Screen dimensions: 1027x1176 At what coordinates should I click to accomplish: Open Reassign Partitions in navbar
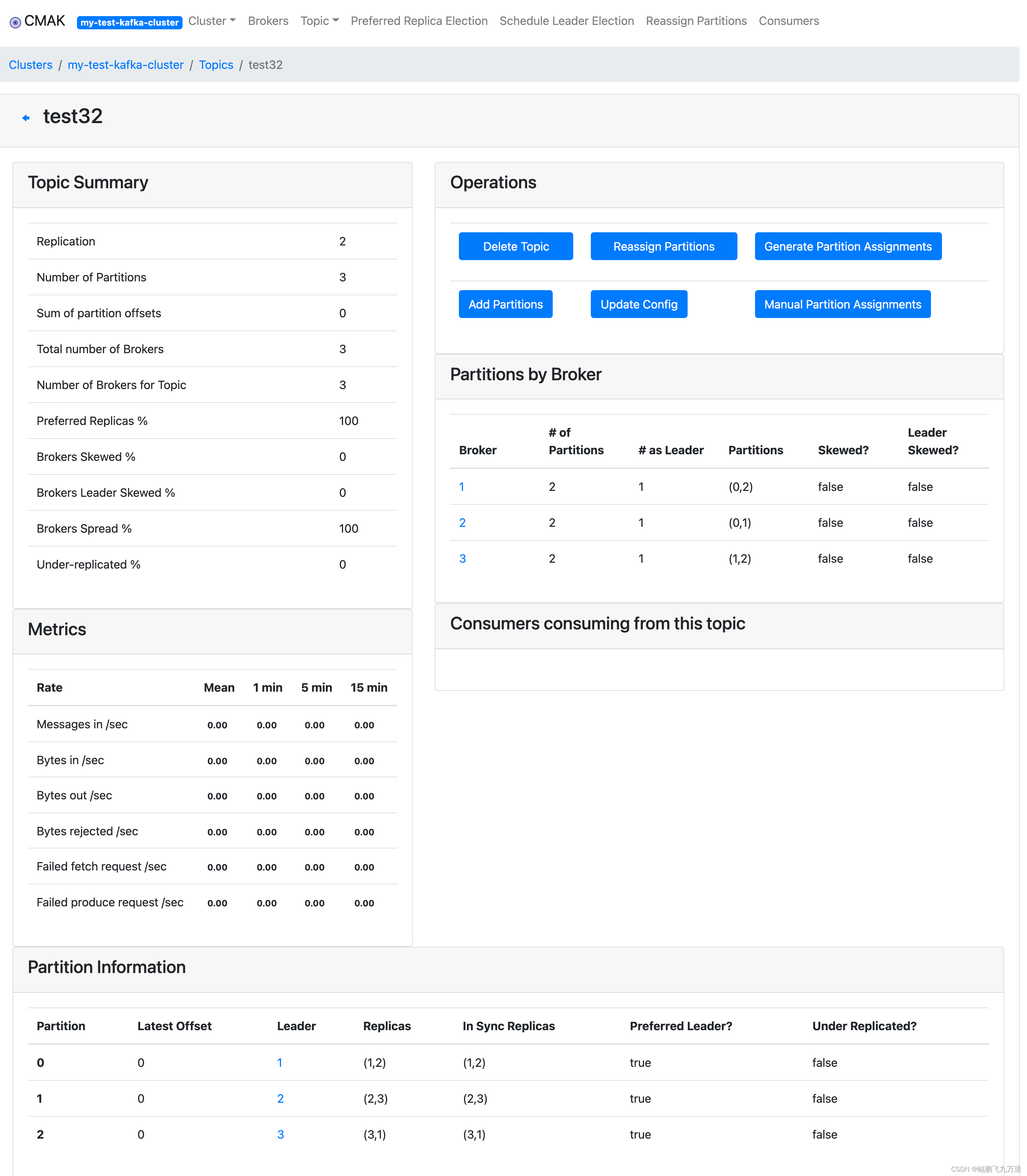coord(696,21)
